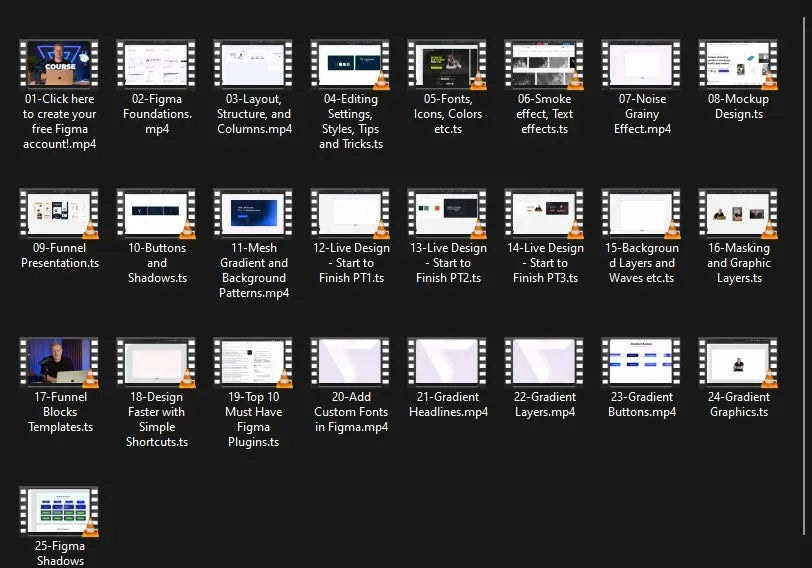Click the 22-Gradient Layers.mp4 file name
This screenshot has width=812, height=568.
[544, 404]
